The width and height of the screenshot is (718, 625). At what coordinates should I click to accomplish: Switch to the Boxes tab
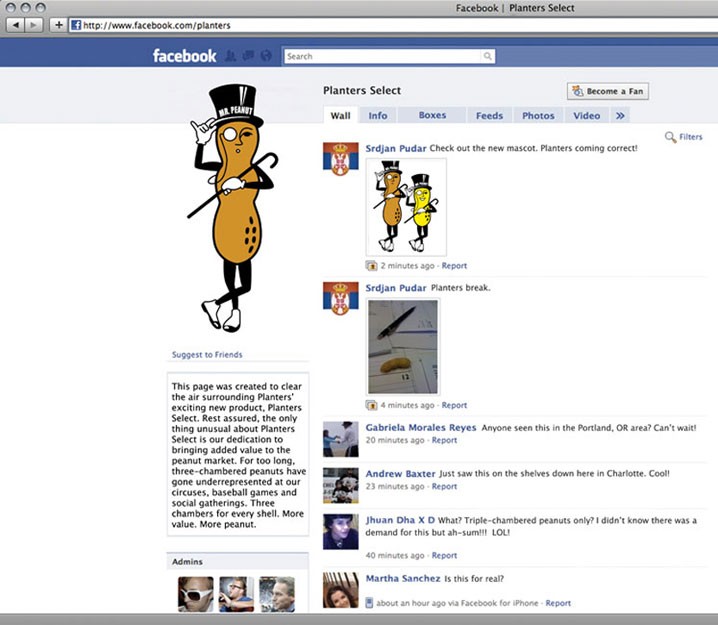coord(432,115)
